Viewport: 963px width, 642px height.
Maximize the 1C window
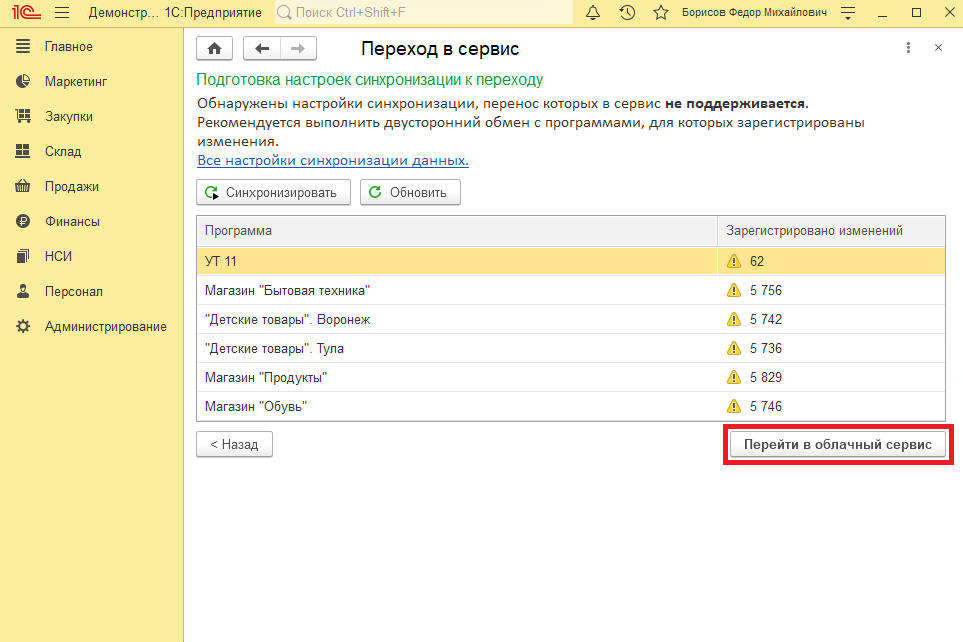click(x=916, y=12)
